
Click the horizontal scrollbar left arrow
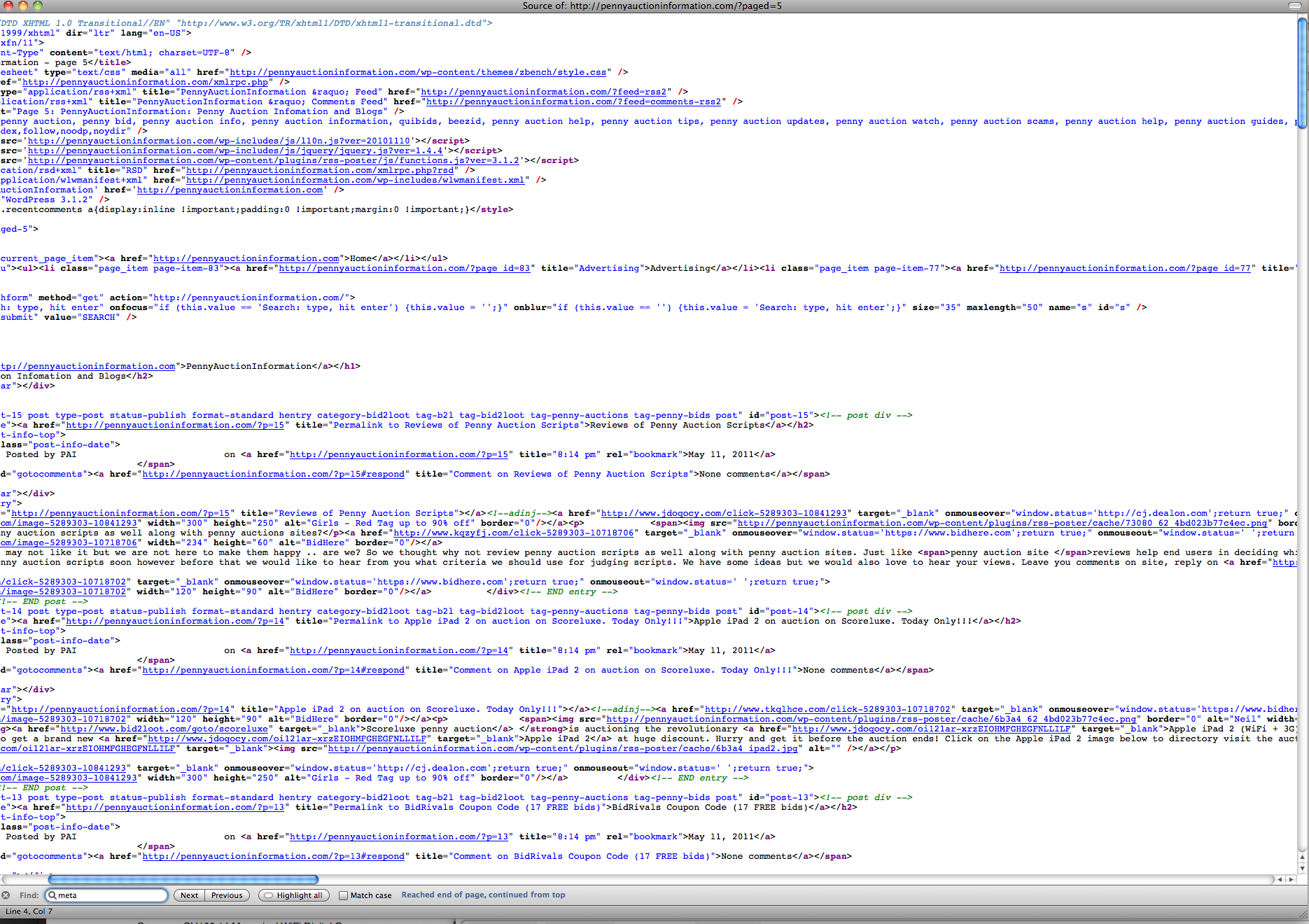(1280, 880)
